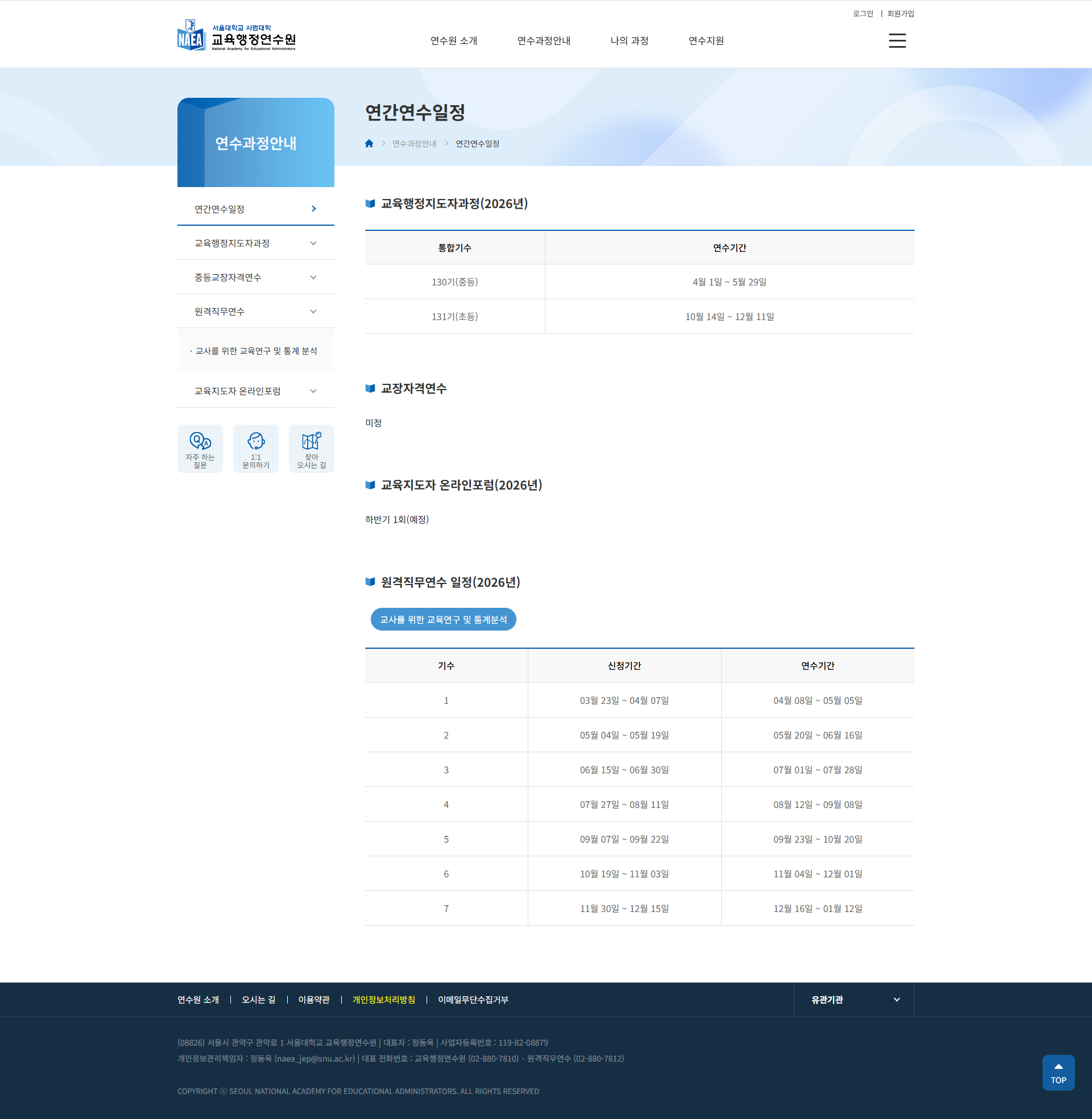Click the home breadcrumb icon
The width and height of the screenshot is (1092, 1119).
click(x=369, y=144)
